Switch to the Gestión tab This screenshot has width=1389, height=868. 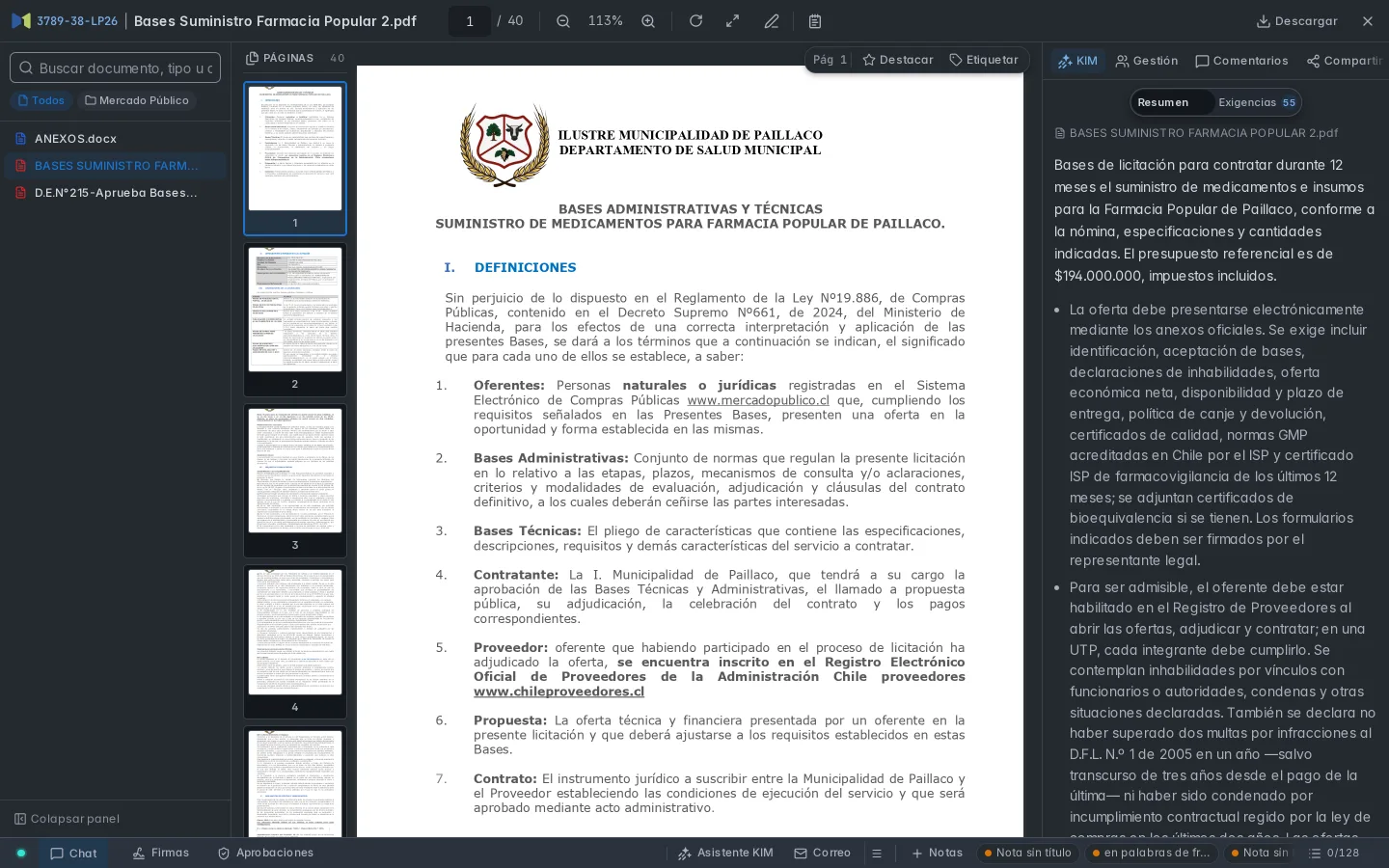pyautogui.click(x=1147, y=61)
